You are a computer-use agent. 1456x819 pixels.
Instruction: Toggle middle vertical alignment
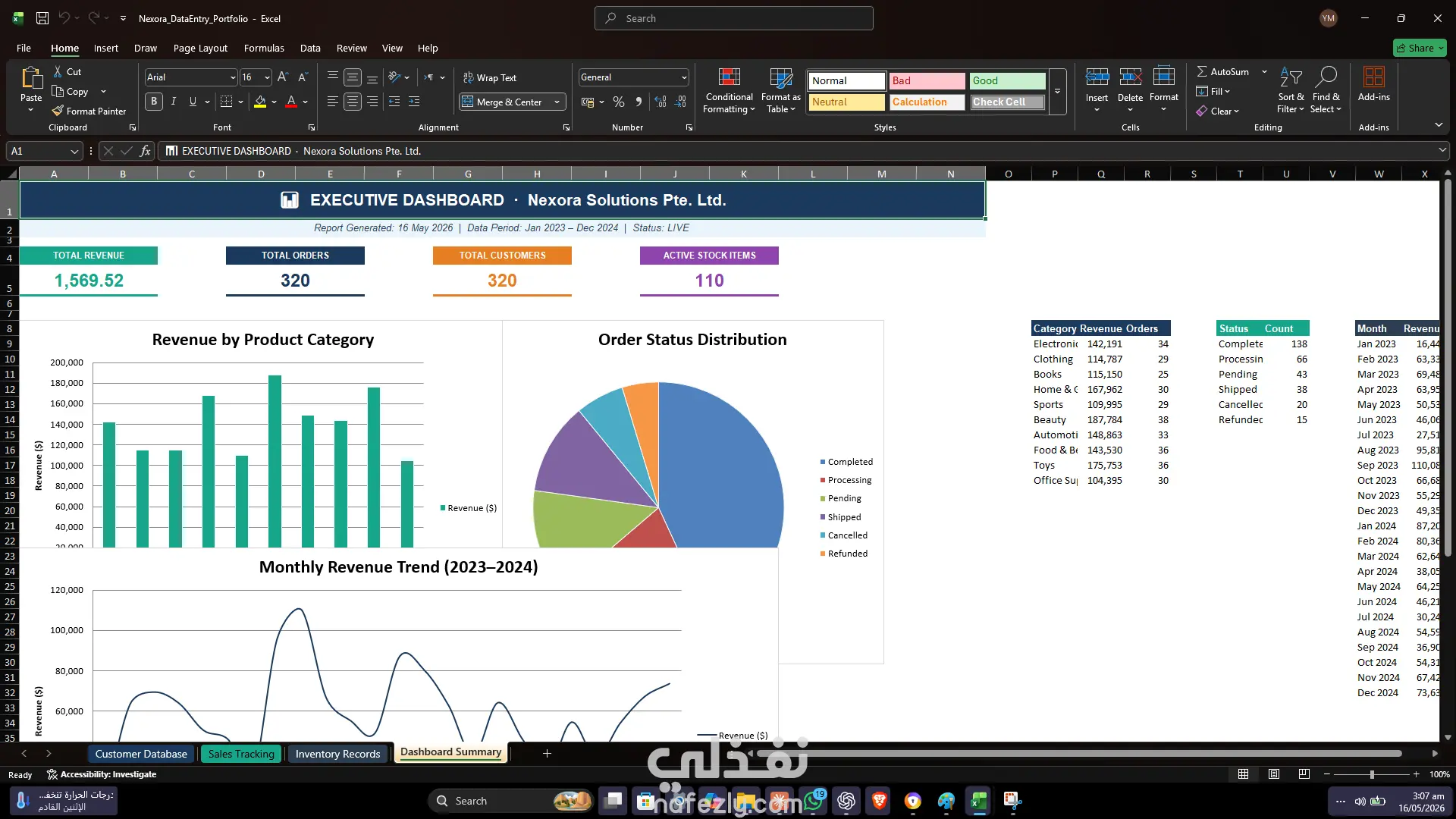coord(352,77)
